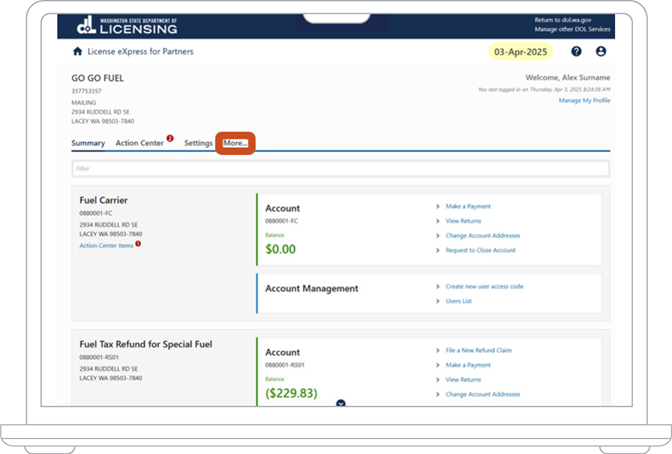Switch to the Summary tab
This screenshot has width=672, height=454.
pyautogui.click(x=88, y=143)
